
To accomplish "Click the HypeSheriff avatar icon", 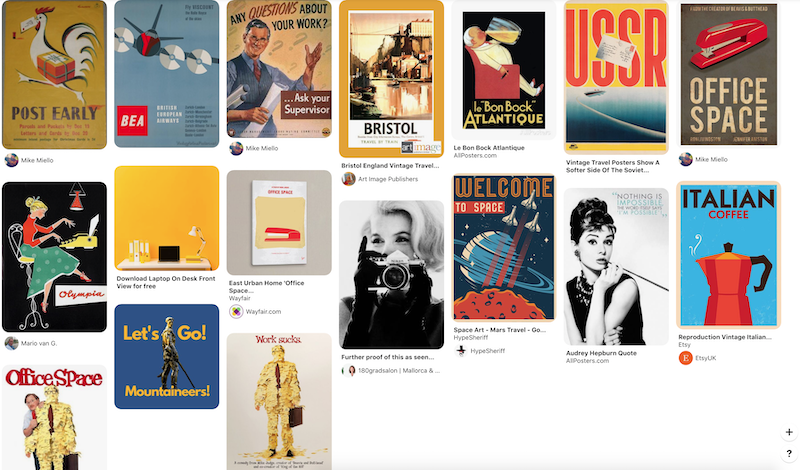I will tap(461, 351).
